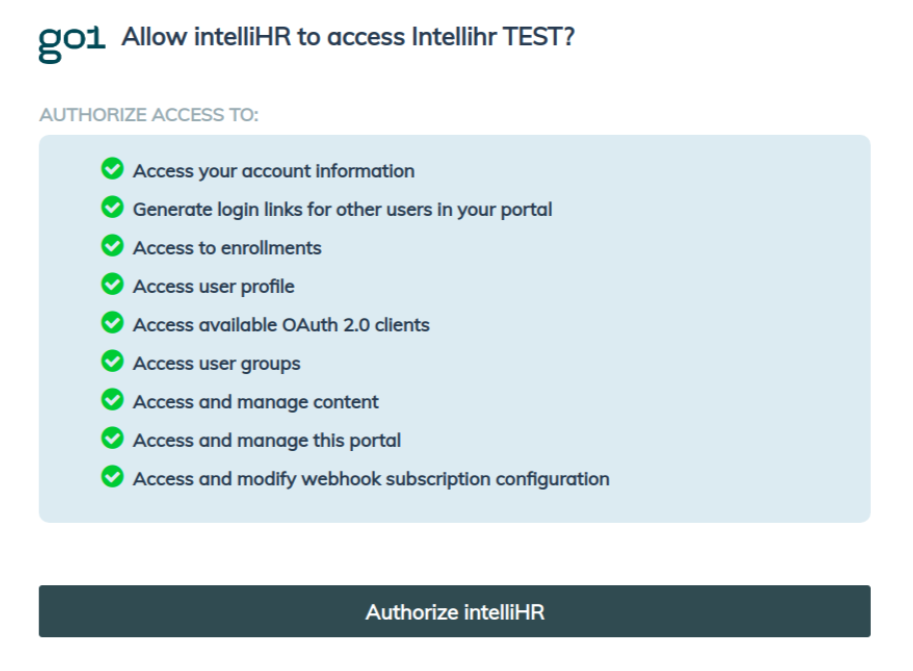Image resolution: width=913 pixels, height=671 pixels.
Task: Click checkmark beside manage this portal
Action: [x=113, y=439]
